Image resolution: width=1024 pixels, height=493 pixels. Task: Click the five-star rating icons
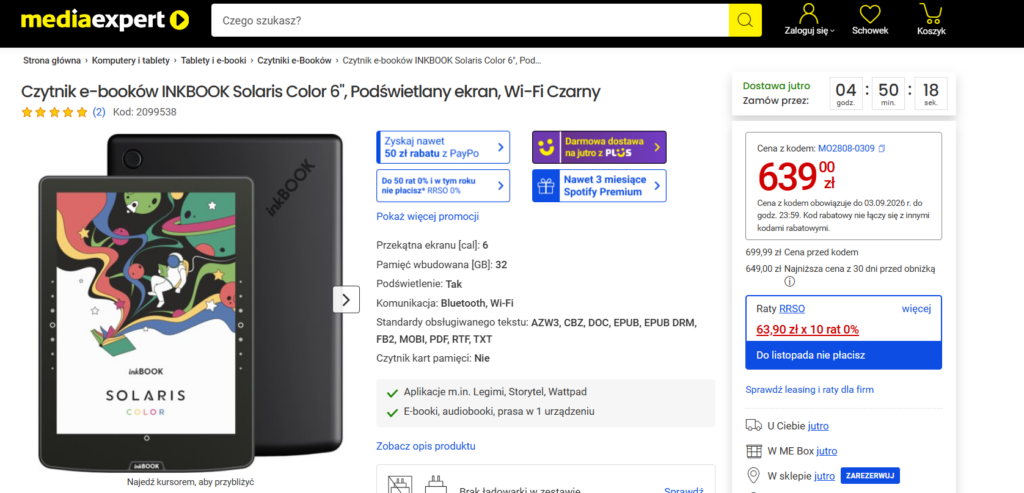54,112
